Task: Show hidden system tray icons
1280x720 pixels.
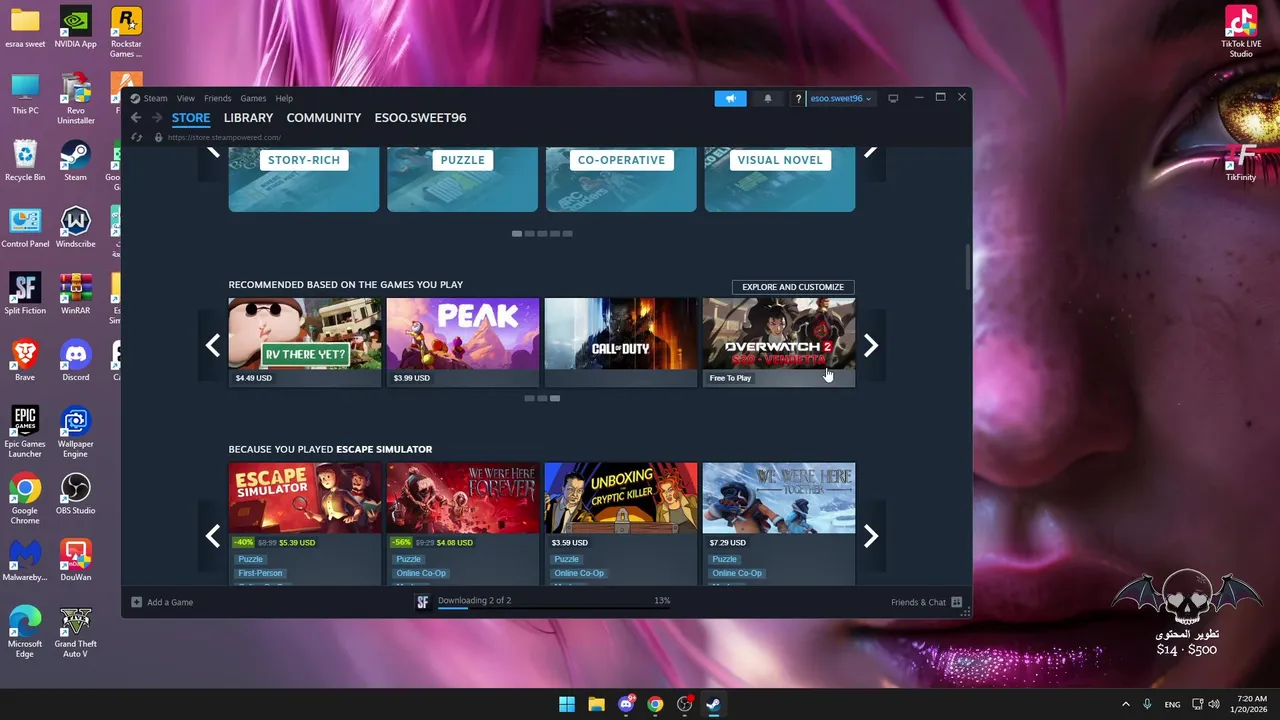Action: (1125, 704)
